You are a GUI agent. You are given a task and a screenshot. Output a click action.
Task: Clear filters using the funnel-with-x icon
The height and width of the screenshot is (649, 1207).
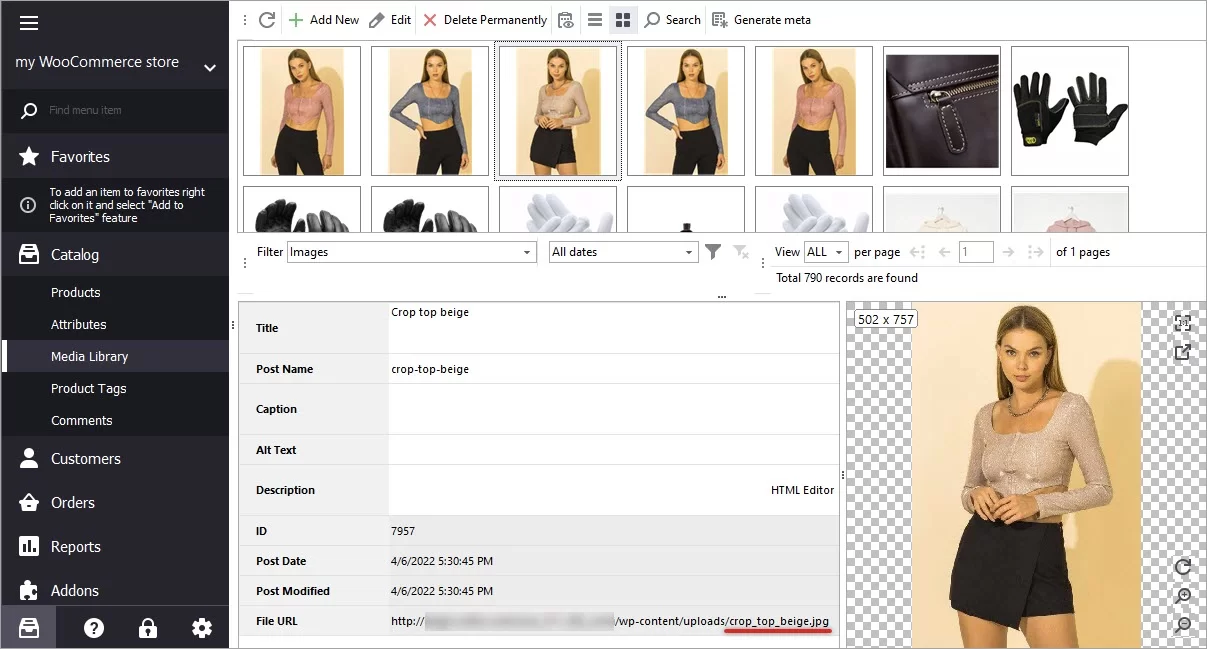click(740, 253)
